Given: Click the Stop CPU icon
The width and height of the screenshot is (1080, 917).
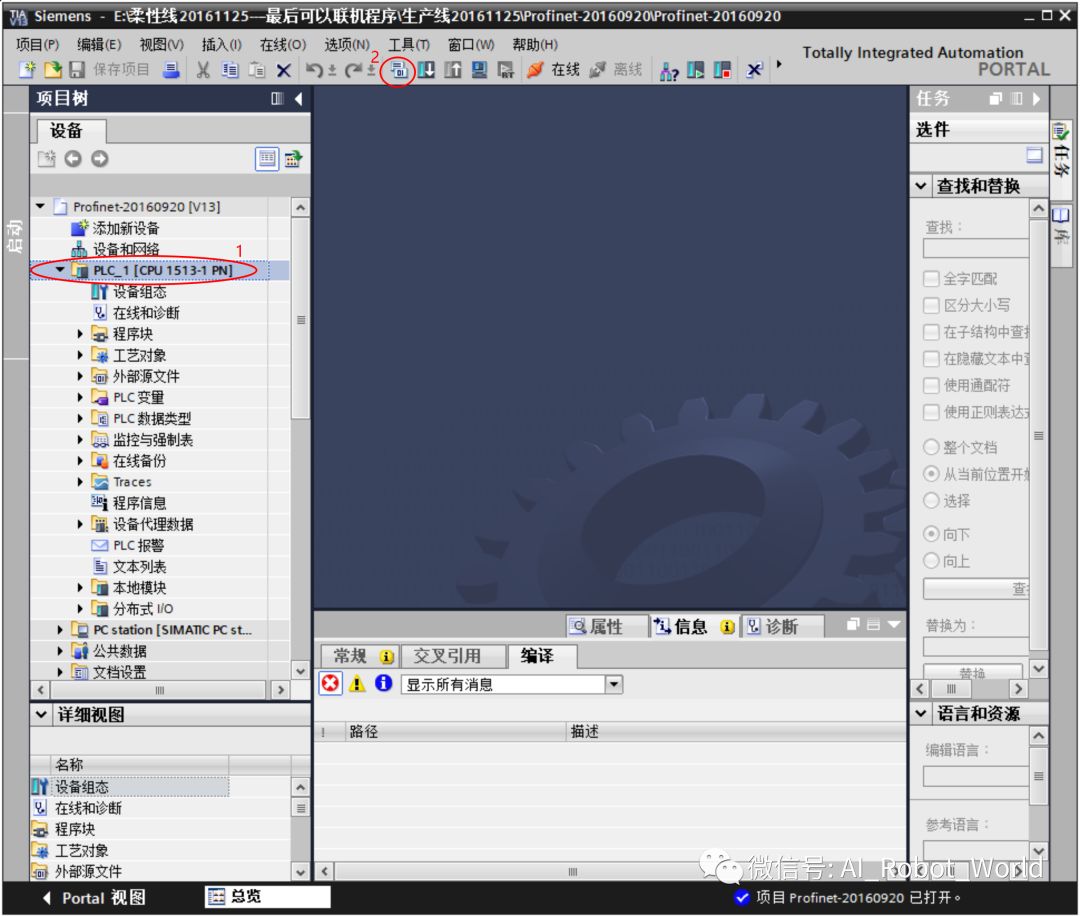Looking at the screenshot, I should [722, 70].
